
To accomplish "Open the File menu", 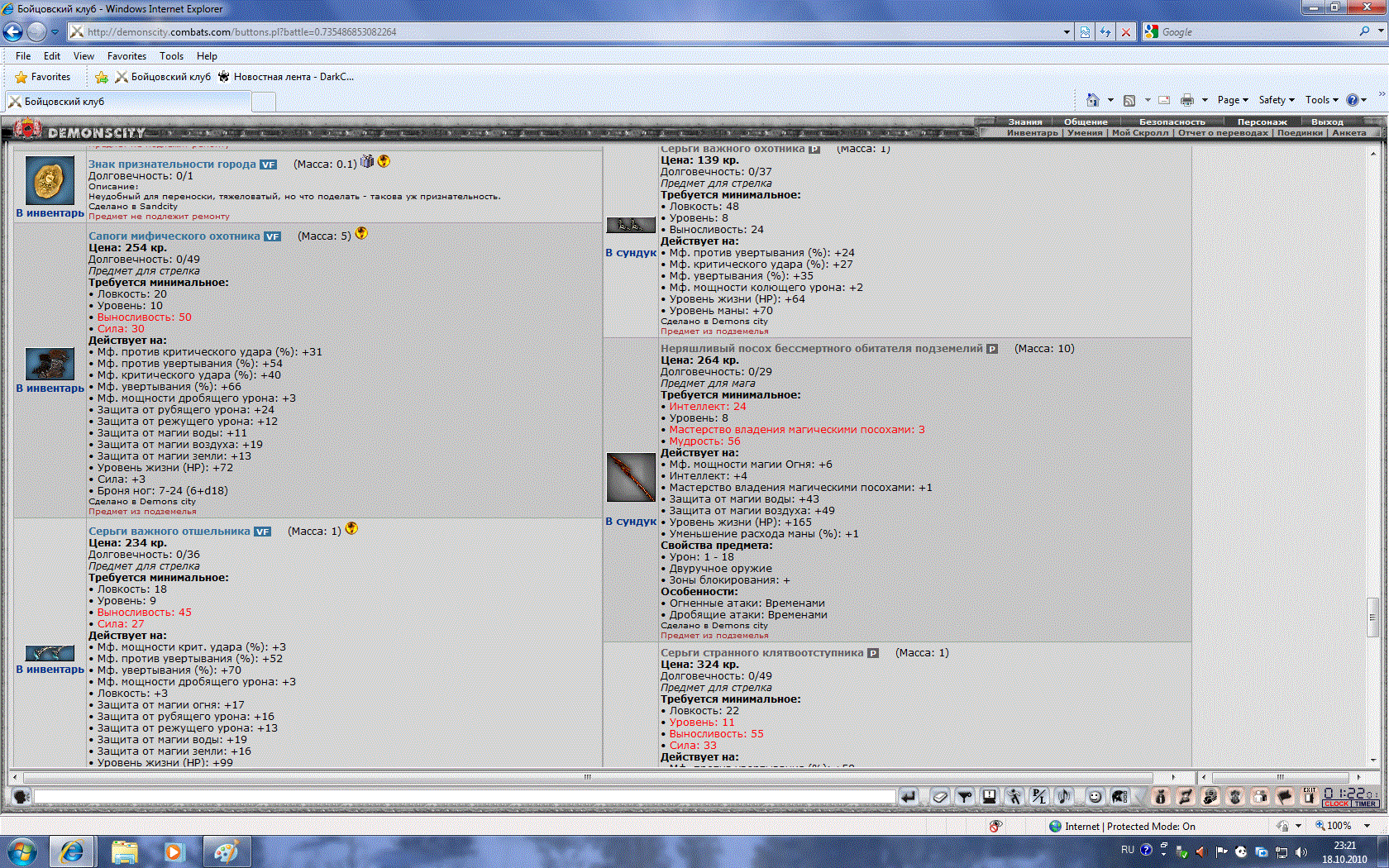I will point(23,56).
